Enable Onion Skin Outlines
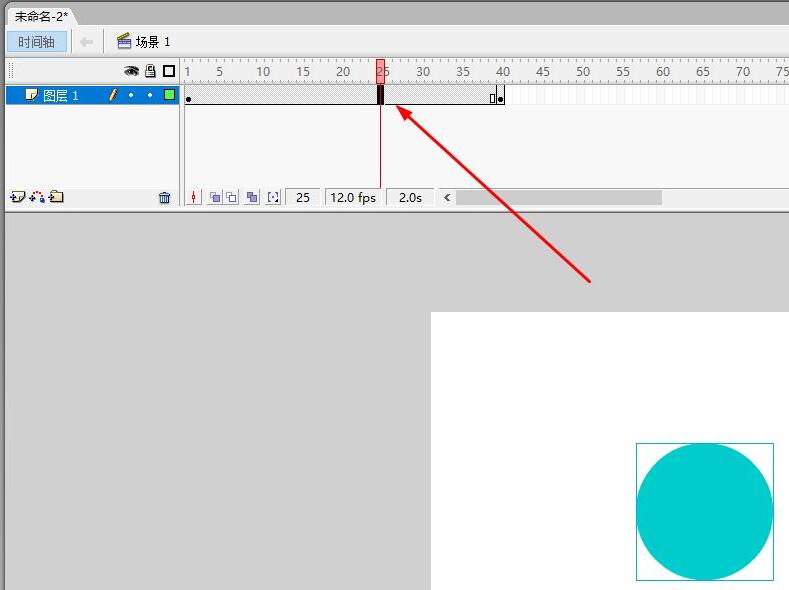The image size is (789, 590). tap(231, 197)
